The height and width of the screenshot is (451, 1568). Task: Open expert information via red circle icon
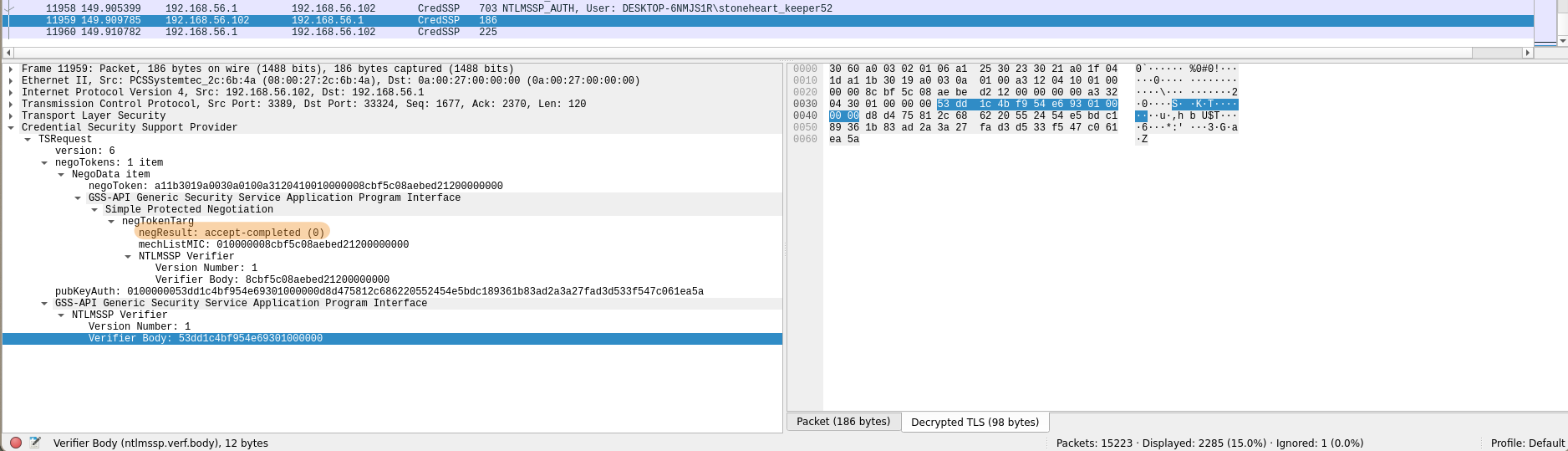[x=15, y=443]
